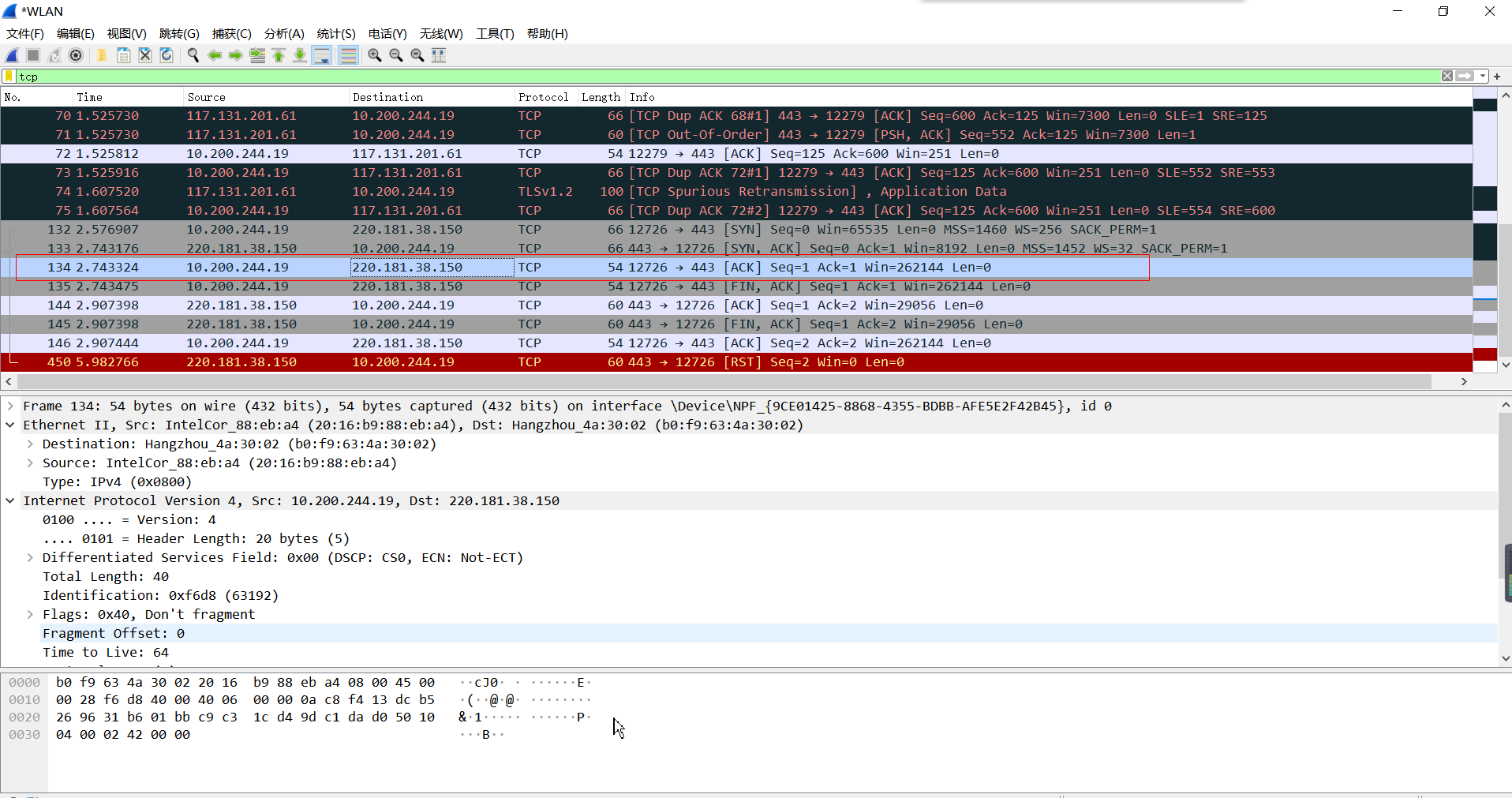Image resolution: width=1512 pixels, height=798 pixels.
Task: Open the 无线(W) menu
Action: pos(441,34)
